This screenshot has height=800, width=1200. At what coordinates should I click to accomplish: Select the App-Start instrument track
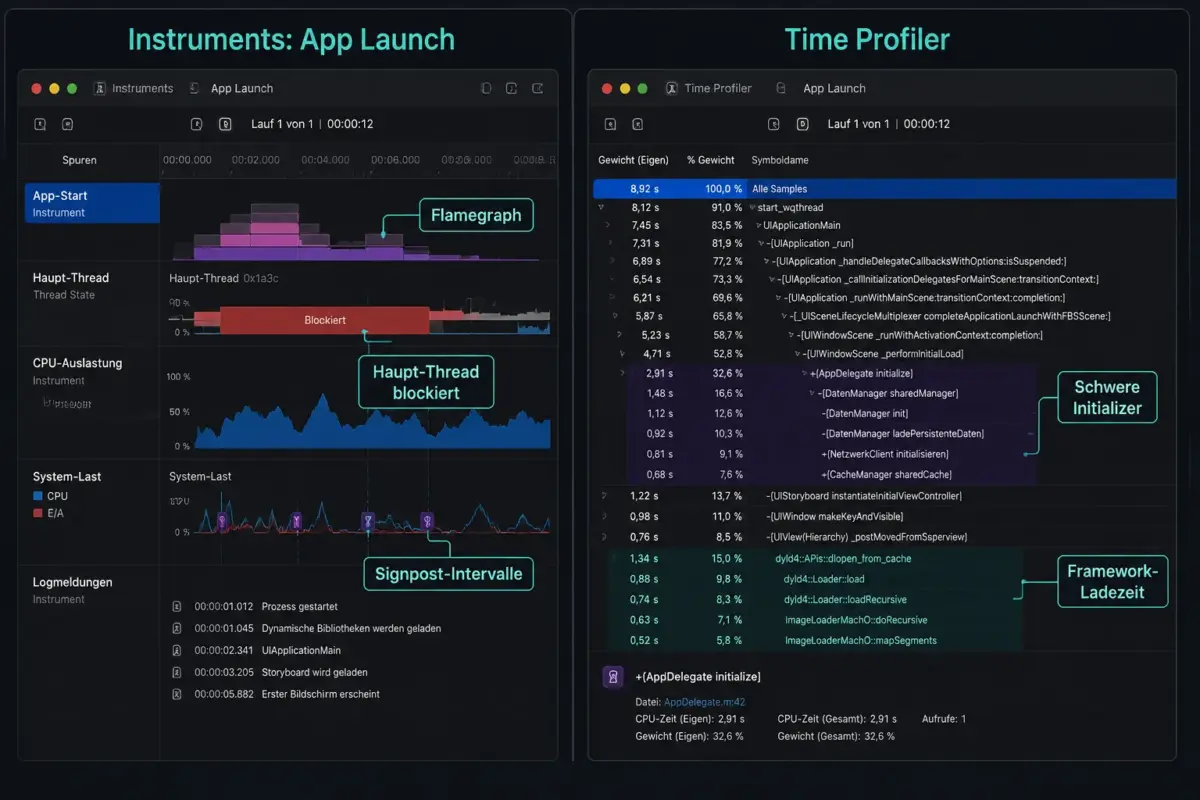(x=92, y=203)
